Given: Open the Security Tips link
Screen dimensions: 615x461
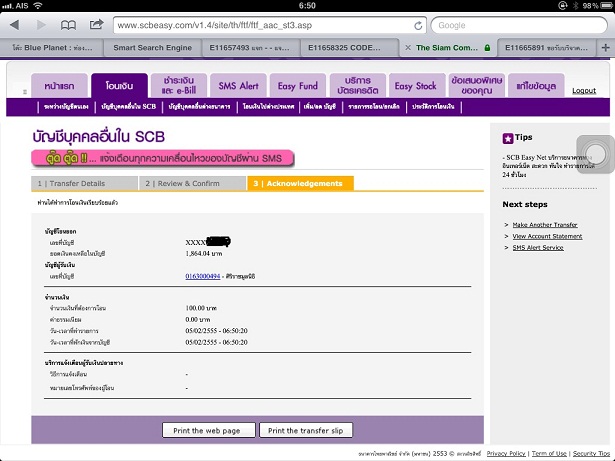Looking at the screenshot, I should (591, 453).
